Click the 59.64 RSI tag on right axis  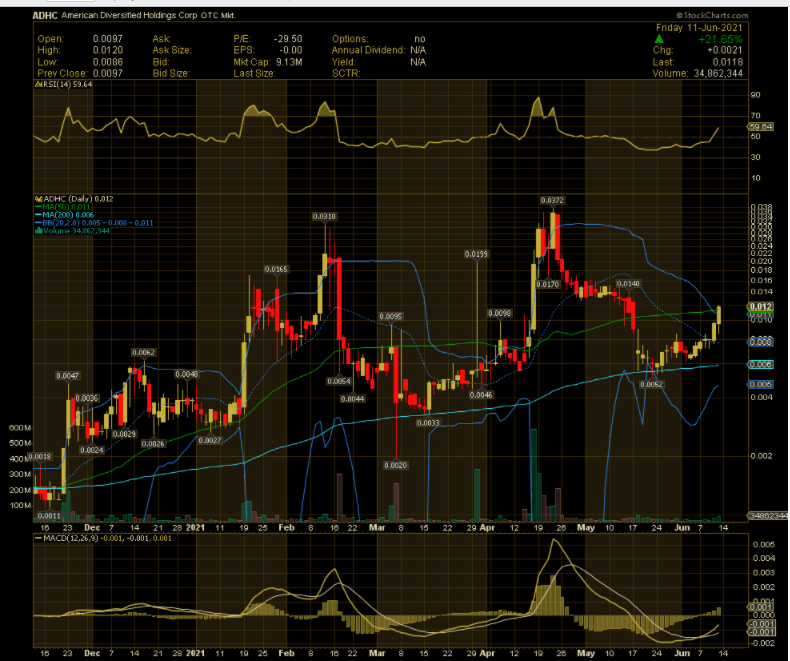[761, 126]
